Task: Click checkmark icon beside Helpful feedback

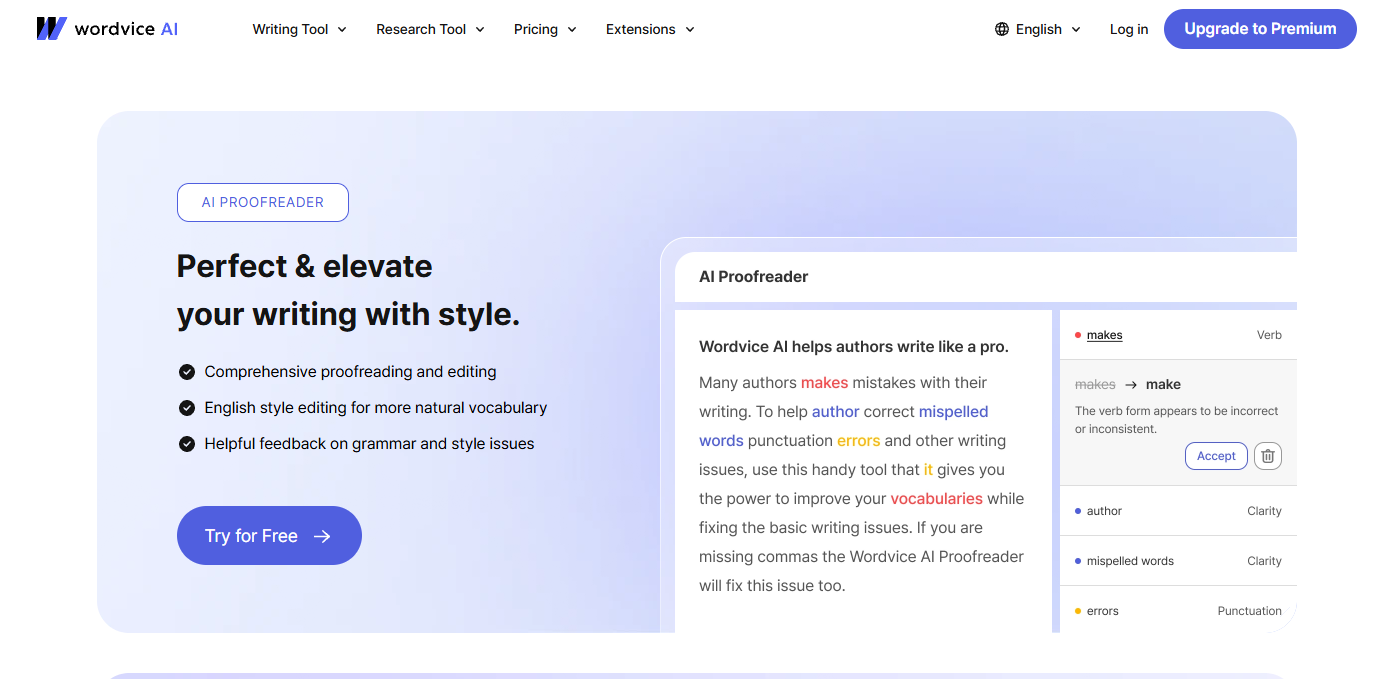Action: tap(187, 444)
